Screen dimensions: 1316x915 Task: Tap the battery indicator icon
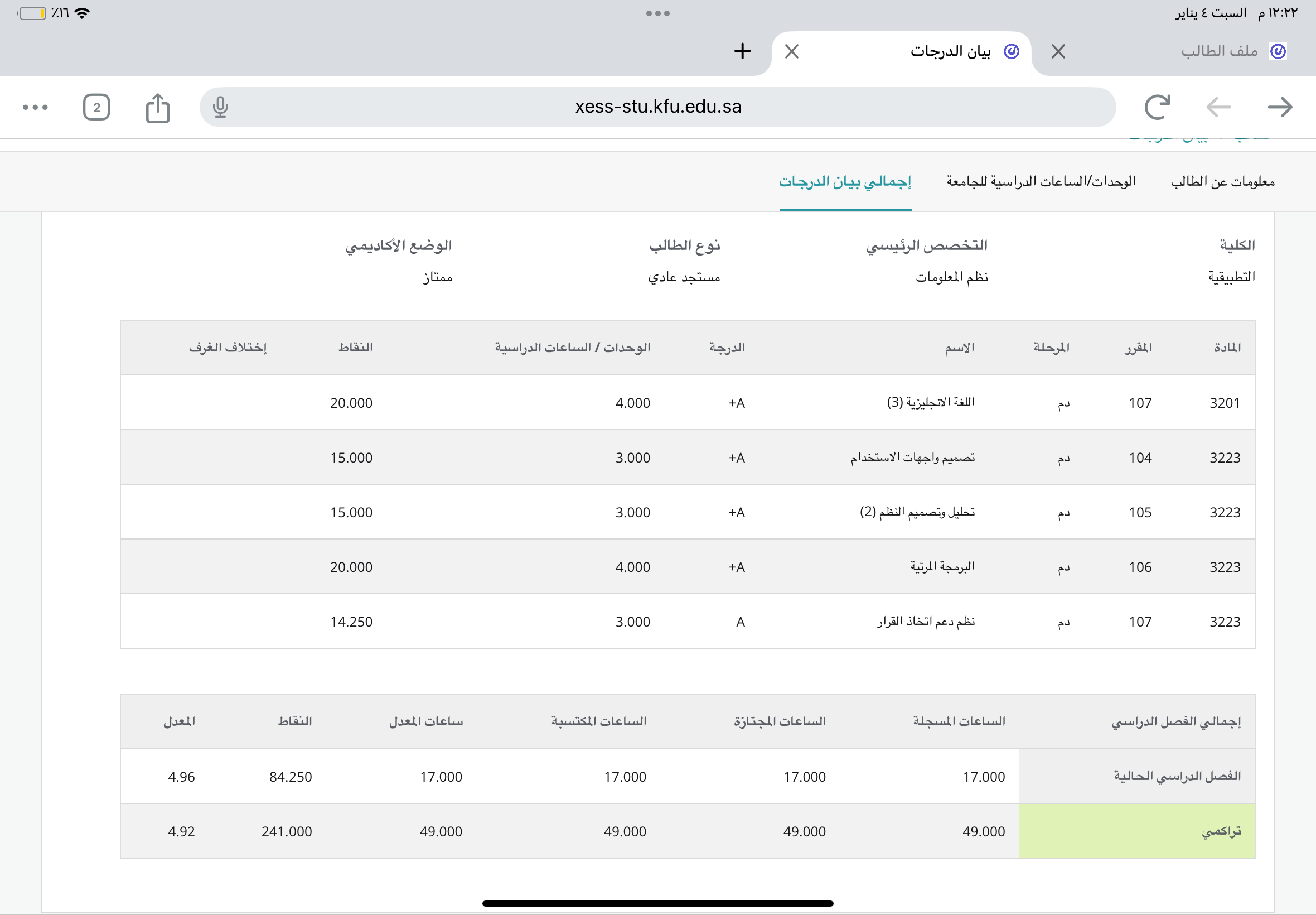[32, 13]
